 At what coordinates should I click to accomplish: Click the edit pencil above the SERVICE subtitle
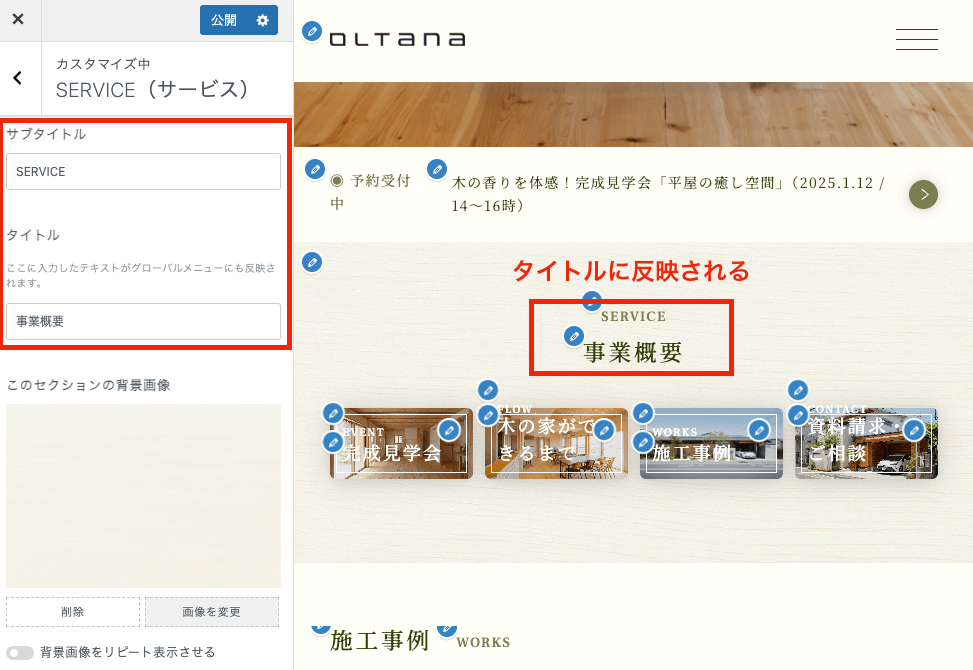[x=592, y=300]
